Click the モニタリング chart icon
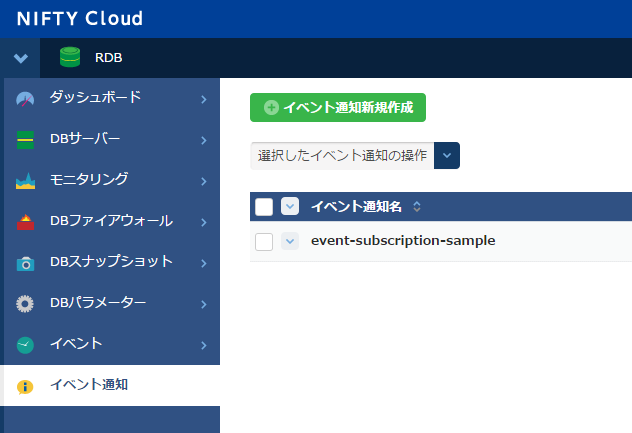632x433 pixels. [x=25, y=181]
